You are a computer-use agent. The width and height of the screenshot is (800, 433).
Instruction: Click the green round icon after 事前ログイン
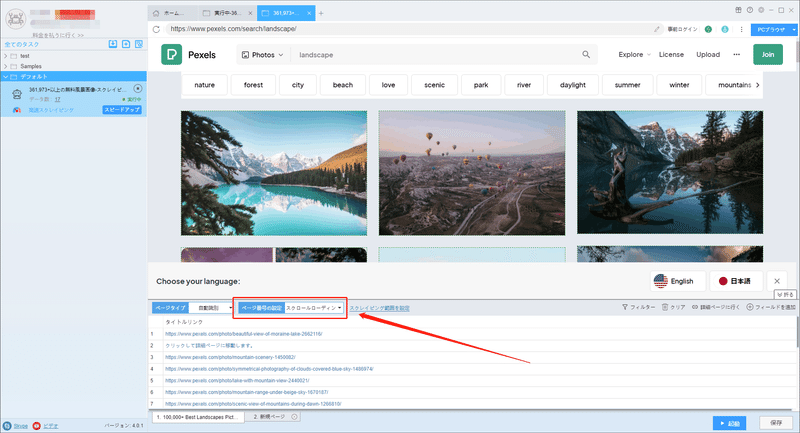(x=708, y=29)
